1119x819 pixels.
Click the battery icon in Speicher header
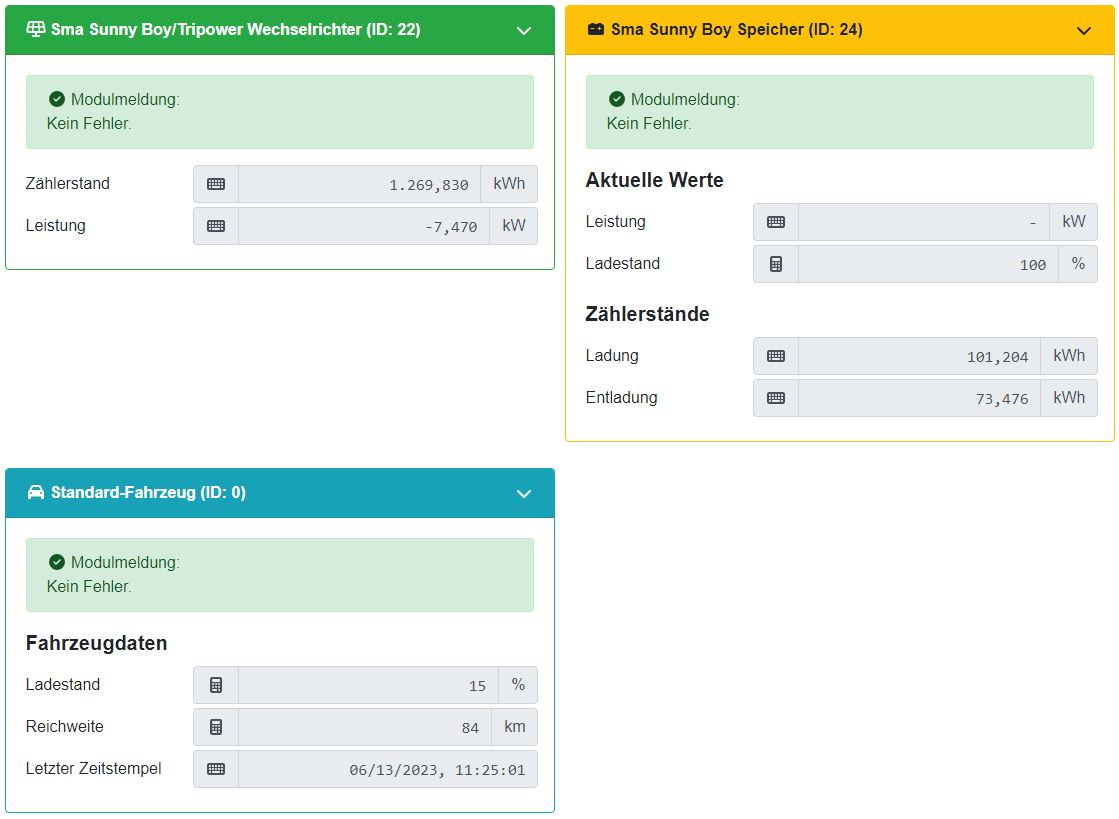[596, 30]
